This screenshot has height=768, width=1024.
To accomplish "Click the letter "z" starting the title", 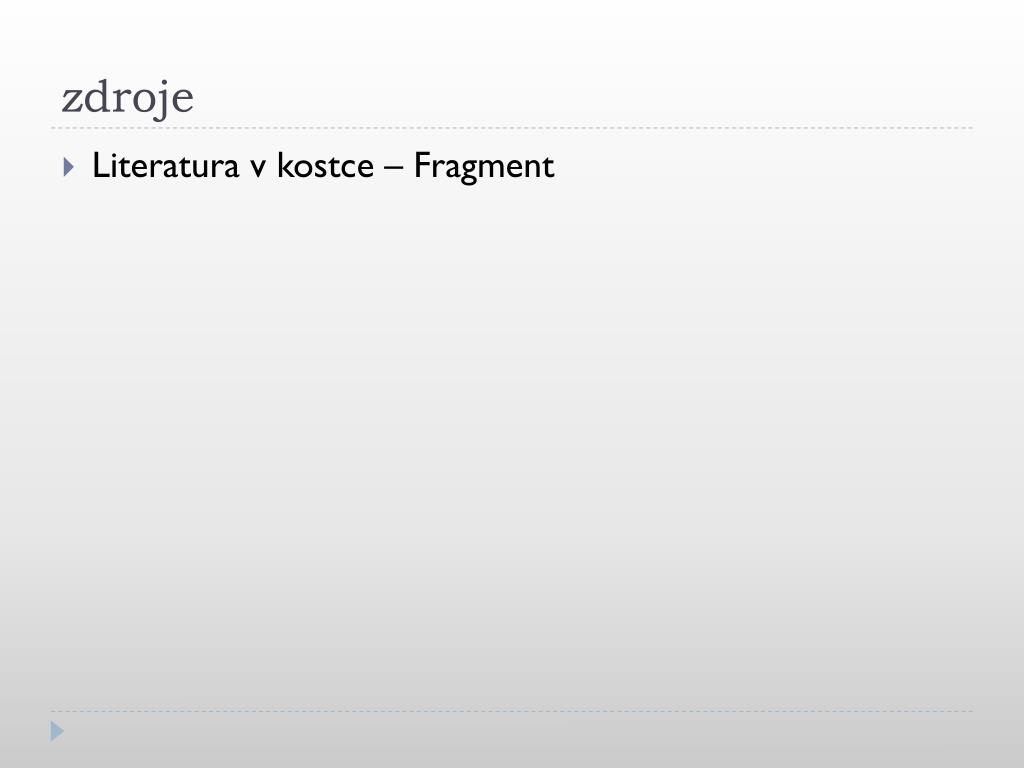I will click(x=72, y=103).
